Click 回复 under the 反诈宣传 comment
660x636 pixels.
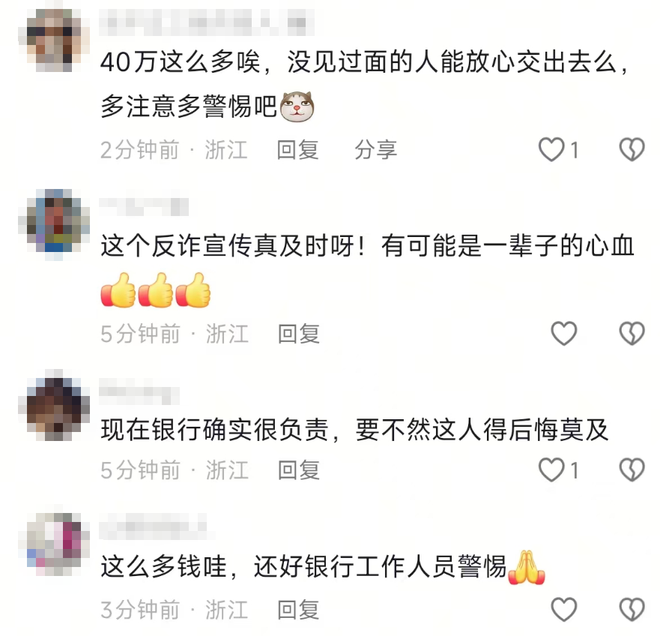click(298, 334)
